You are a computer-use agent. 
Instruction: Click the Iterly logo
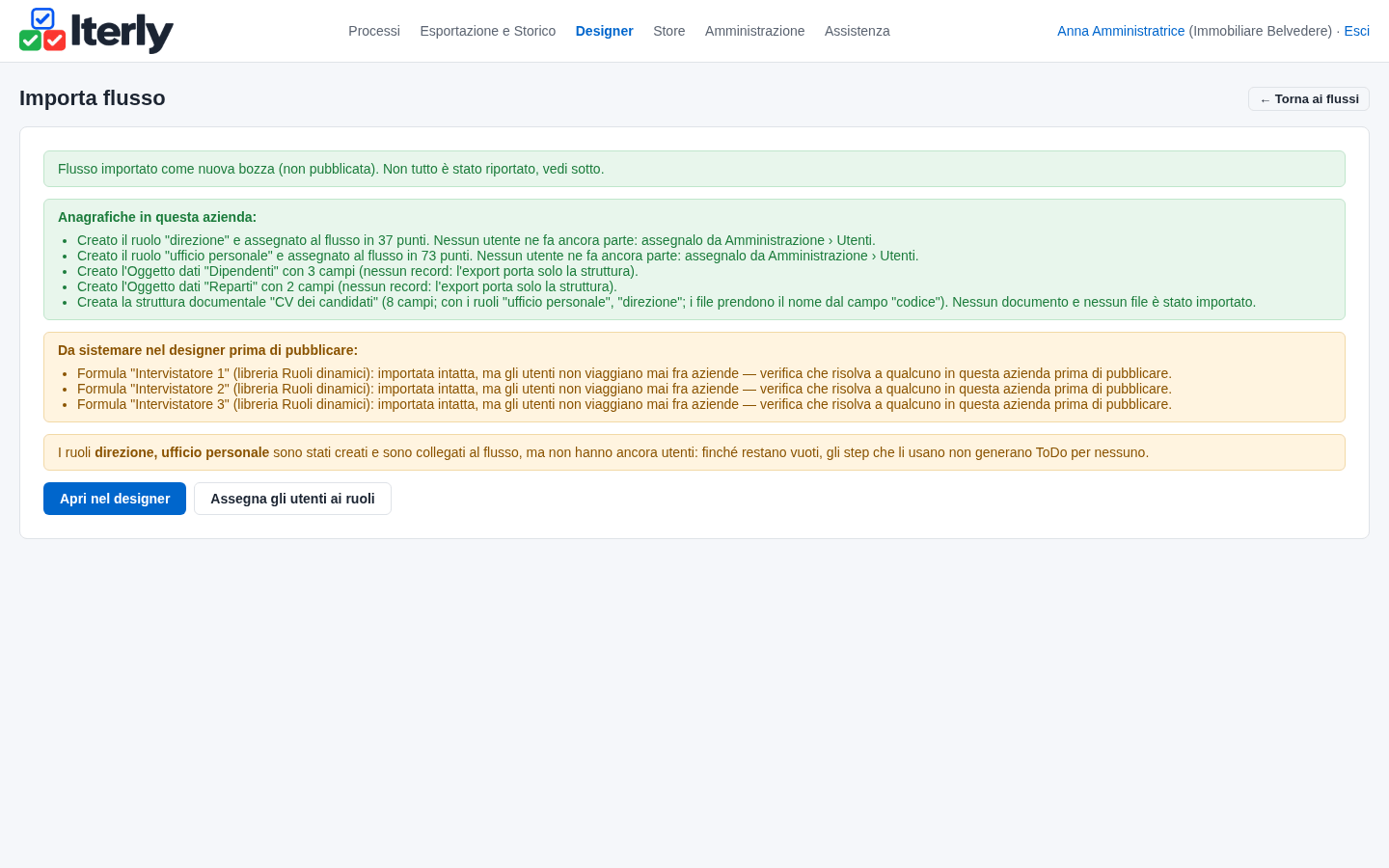[x=96, y=31]
